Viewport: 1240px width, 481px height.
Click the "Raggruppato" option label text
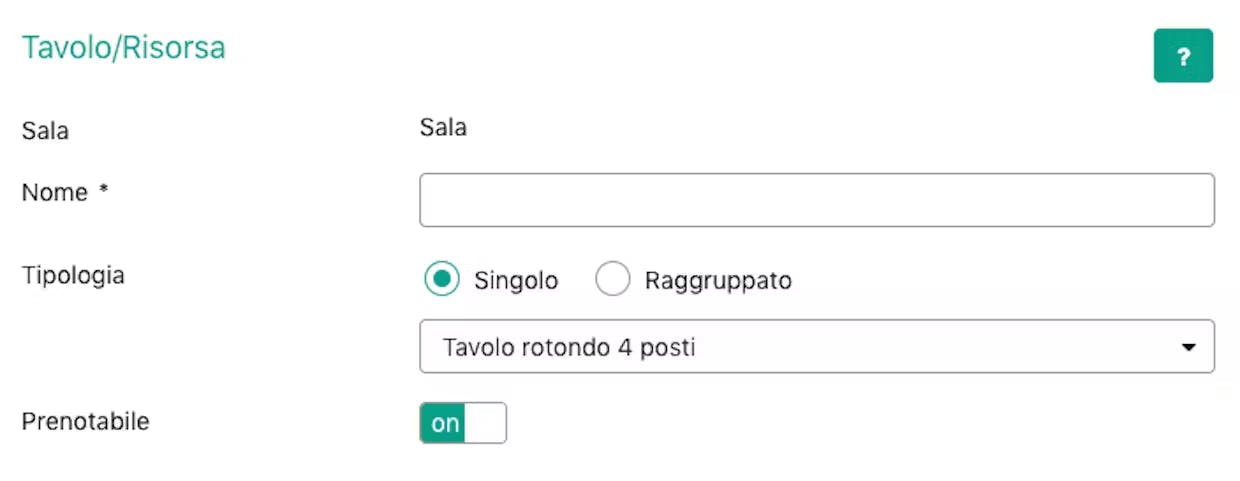718,281
